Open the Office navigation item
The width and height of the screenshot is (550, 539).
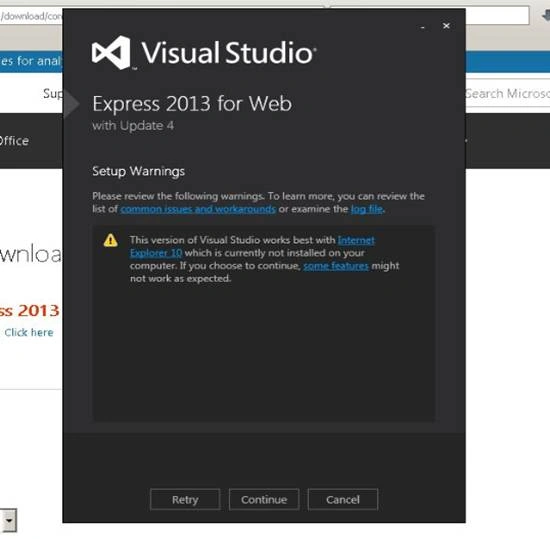pyautogui.click(x=14, y=141)
